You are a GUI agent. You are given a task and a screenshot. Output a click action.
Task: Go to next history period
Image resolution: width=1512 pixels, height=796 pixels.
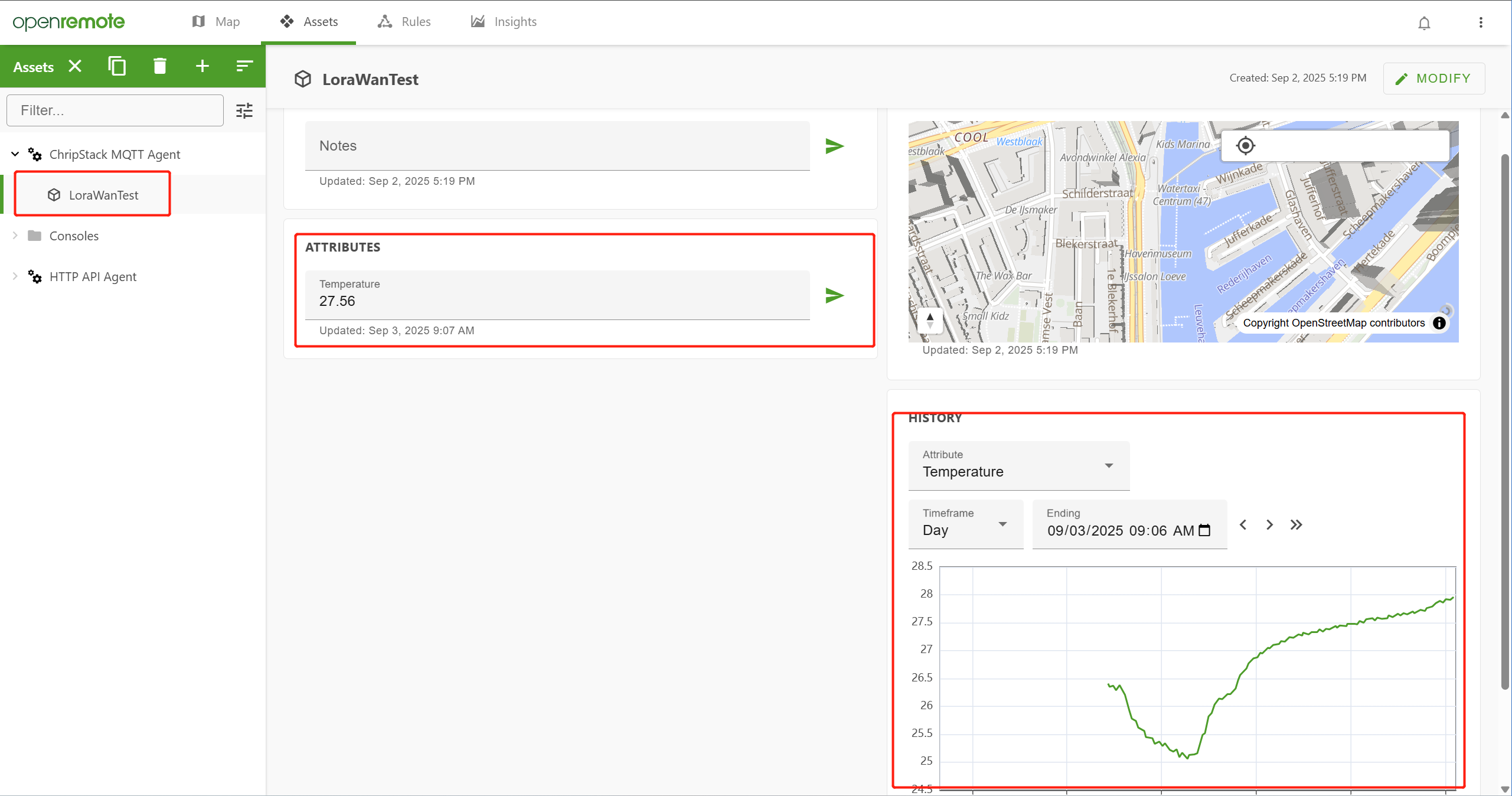(x=1269, y=524)
